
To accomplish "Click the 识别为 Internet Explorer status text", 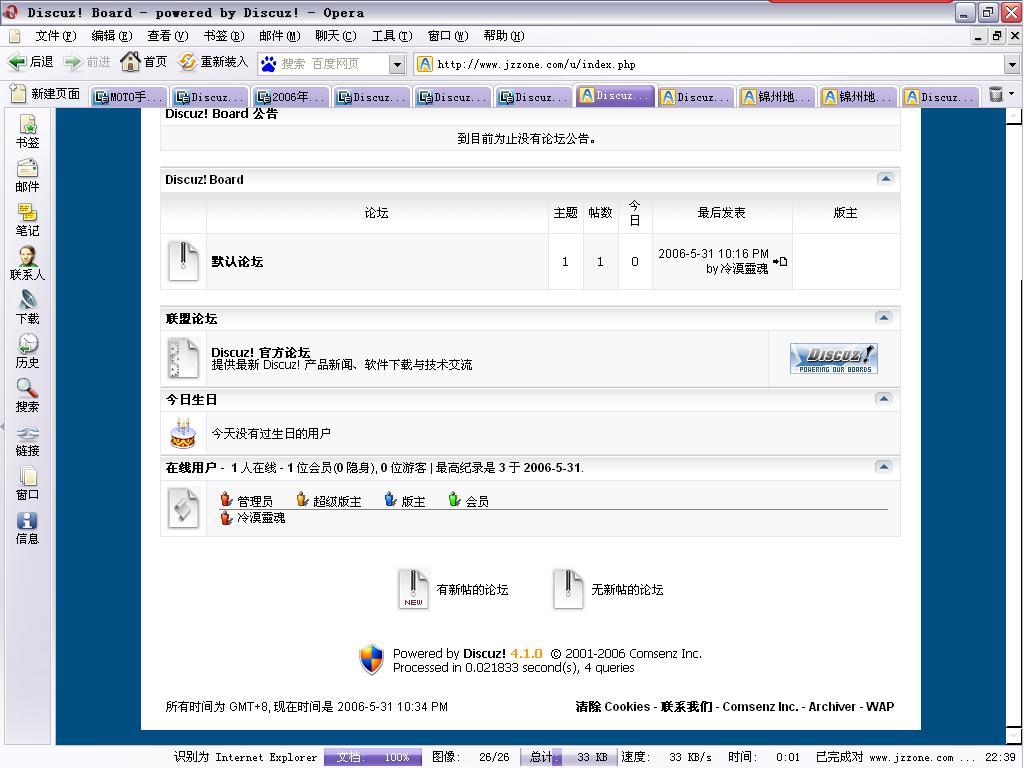I will click(x=246, y=757).
